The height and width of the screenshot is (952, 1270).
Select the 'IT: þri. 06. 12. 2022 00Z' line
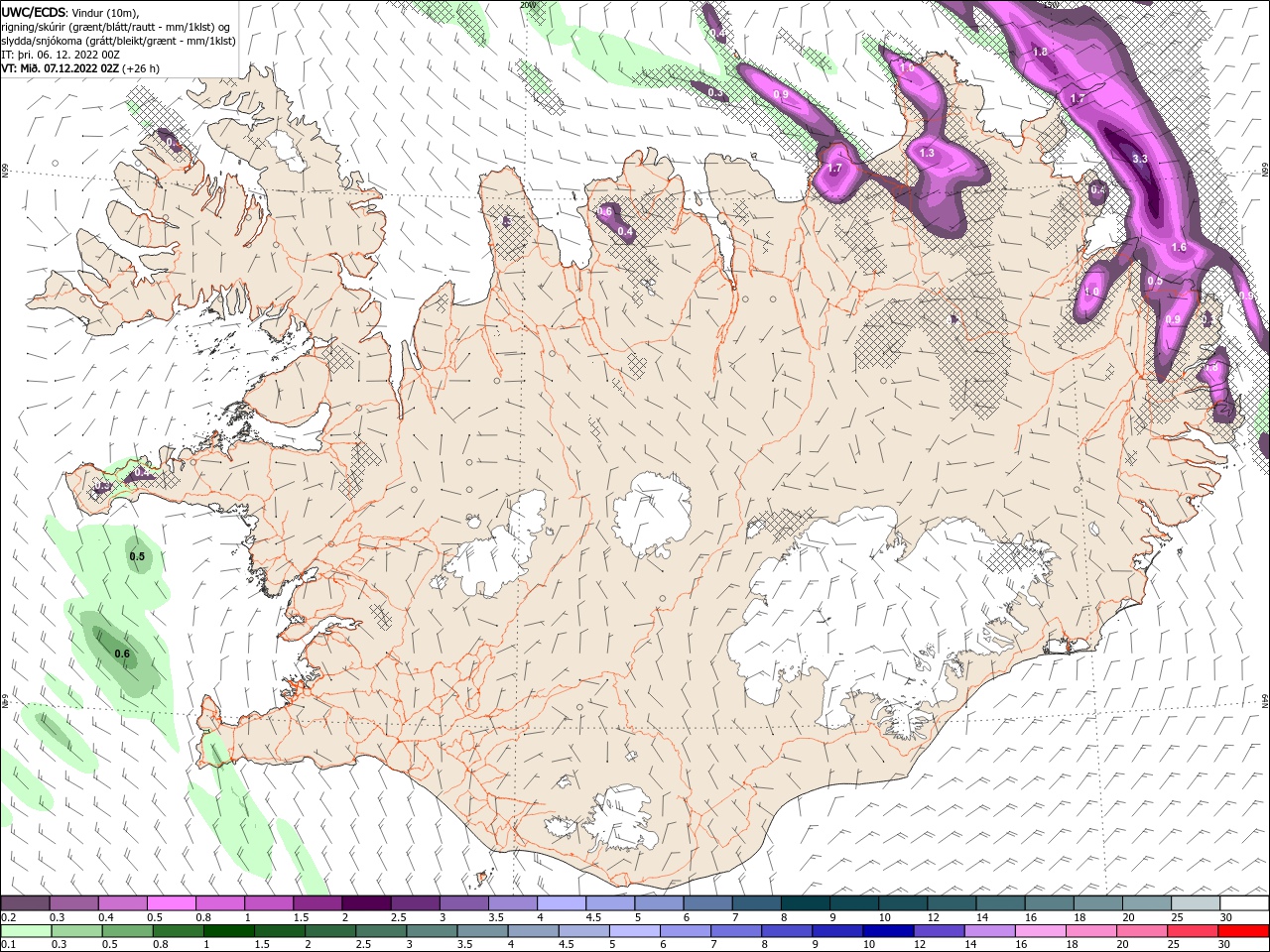[62, 54]
